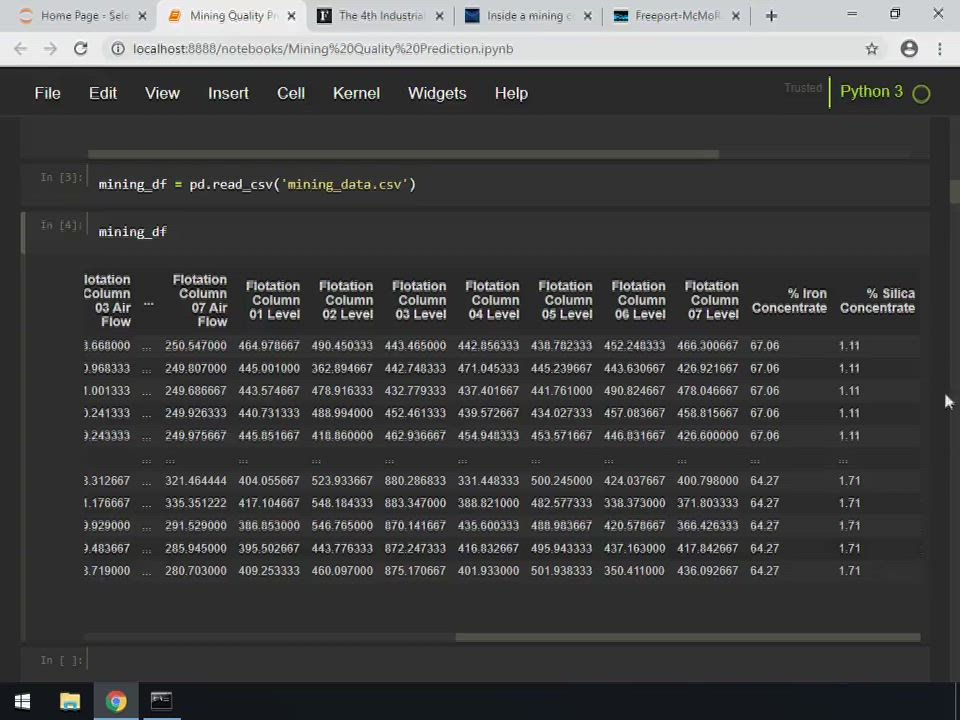The height and width of the screenshot is (720, 960).
Task: Close the 4th Industrial tab
Action: [439, 16]
